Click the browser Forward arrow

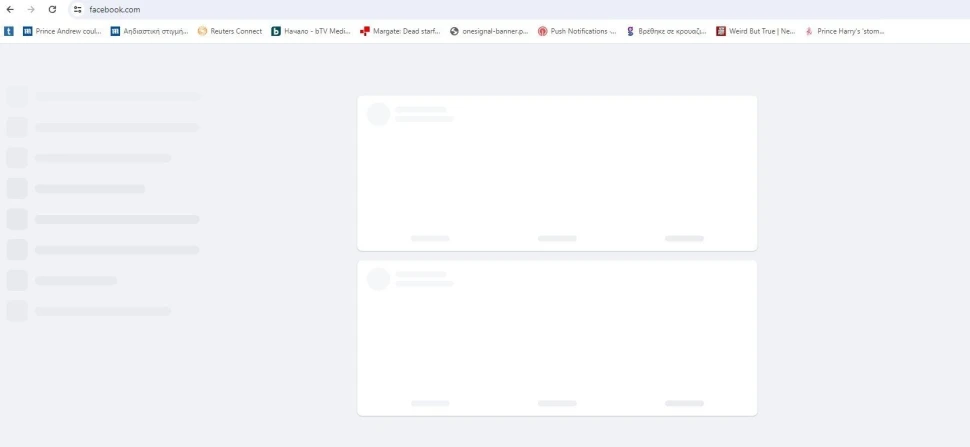click(31, 9)
